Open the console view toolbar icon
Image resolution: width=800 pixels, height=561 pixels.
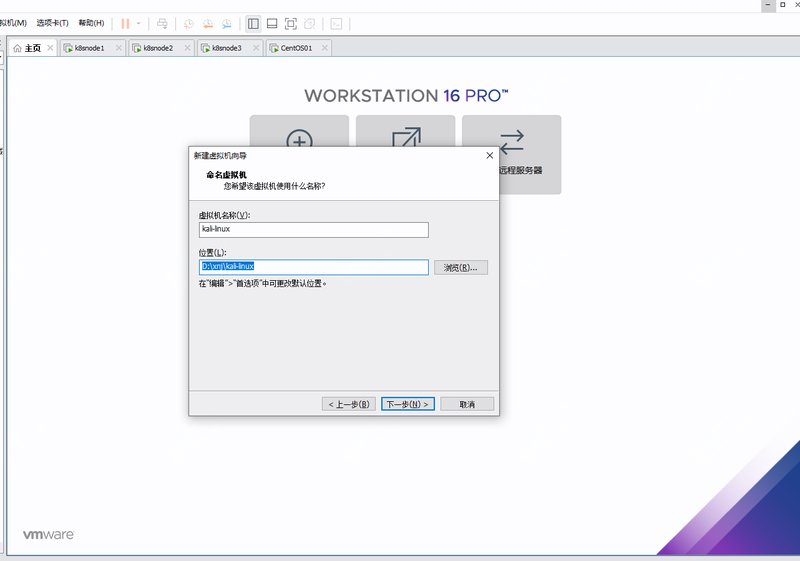point(337,23)
